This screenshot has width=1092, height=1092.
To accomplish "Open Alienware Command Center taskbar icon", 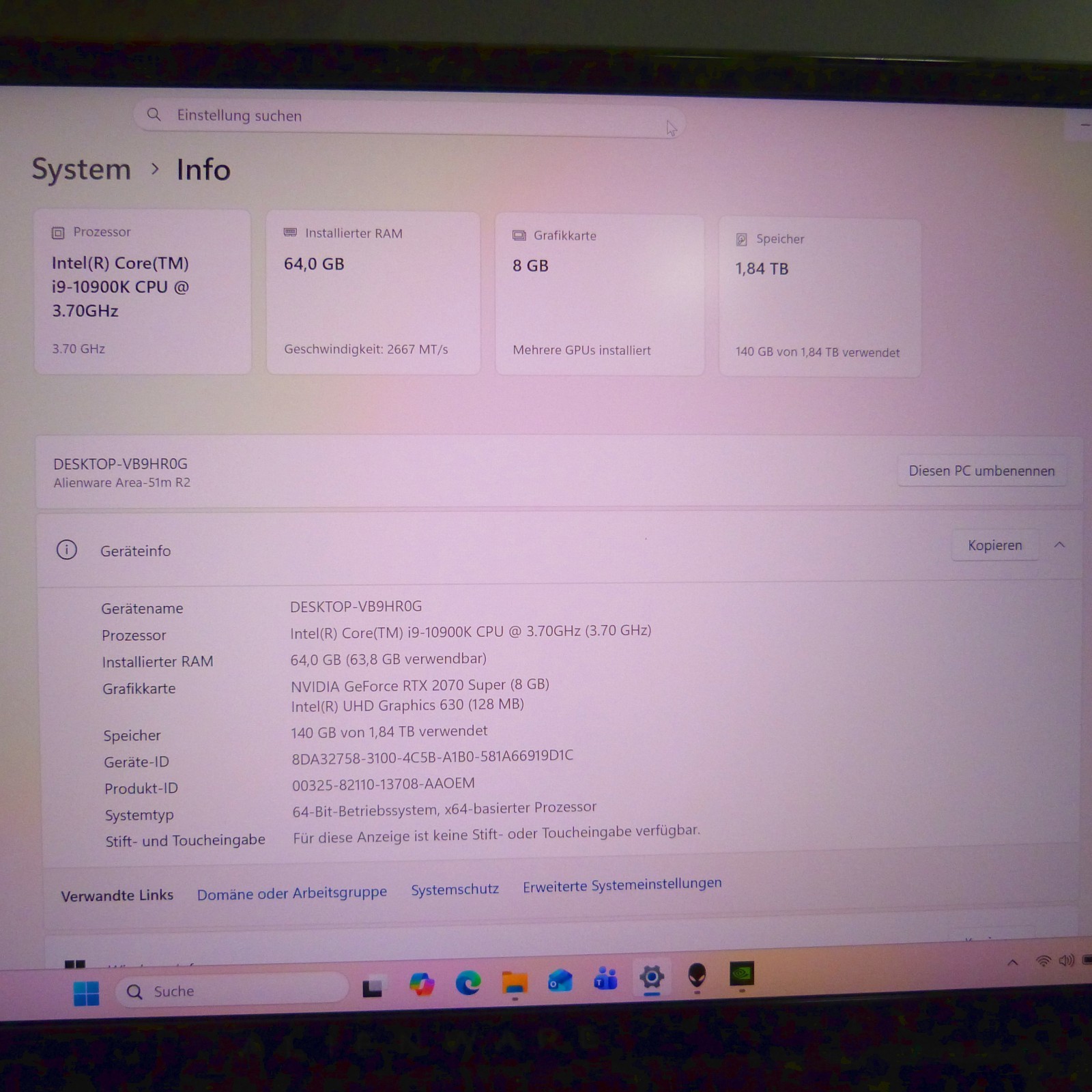I will tap(697, 976).
